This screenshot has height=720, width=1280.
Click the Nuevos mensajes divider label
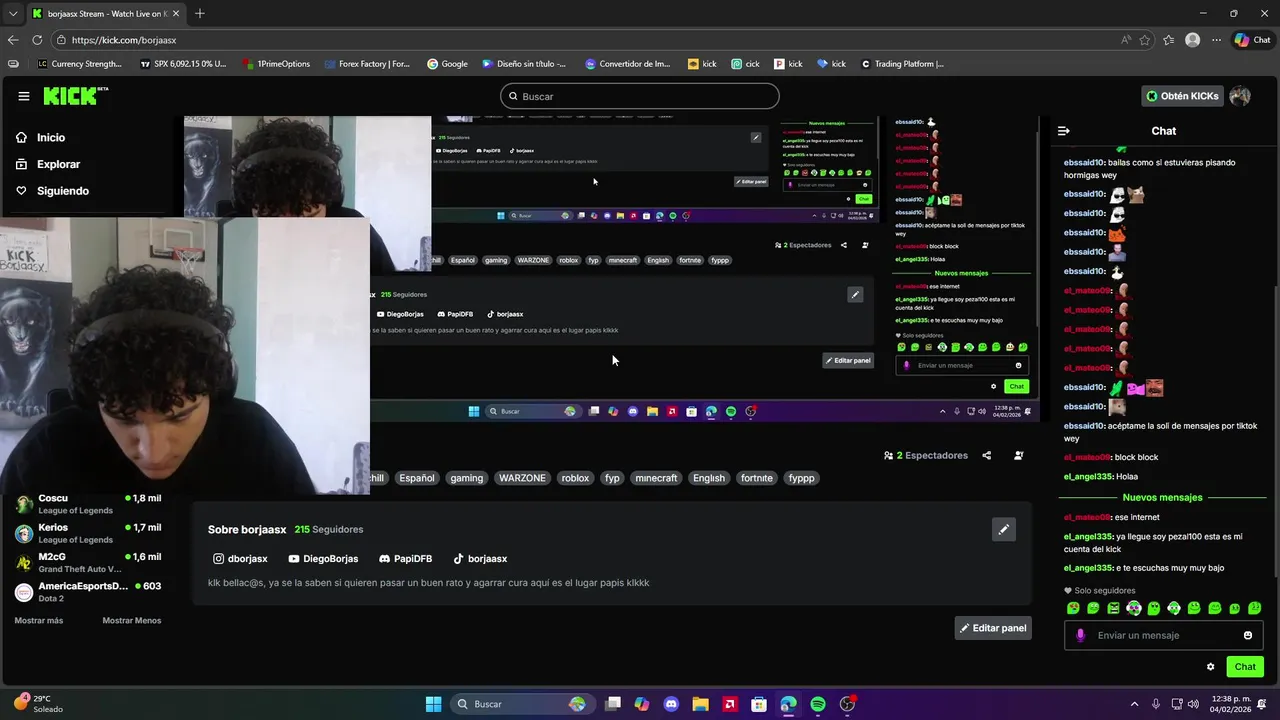[1162, 497]
